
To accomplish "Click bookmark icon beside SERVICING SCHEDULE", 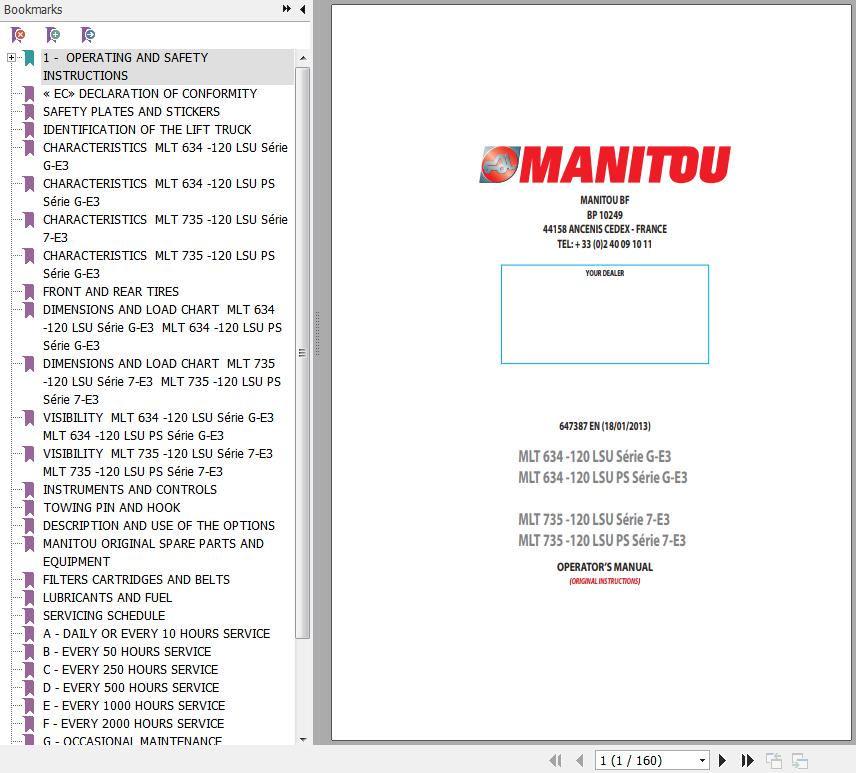I will pos(29,616).
